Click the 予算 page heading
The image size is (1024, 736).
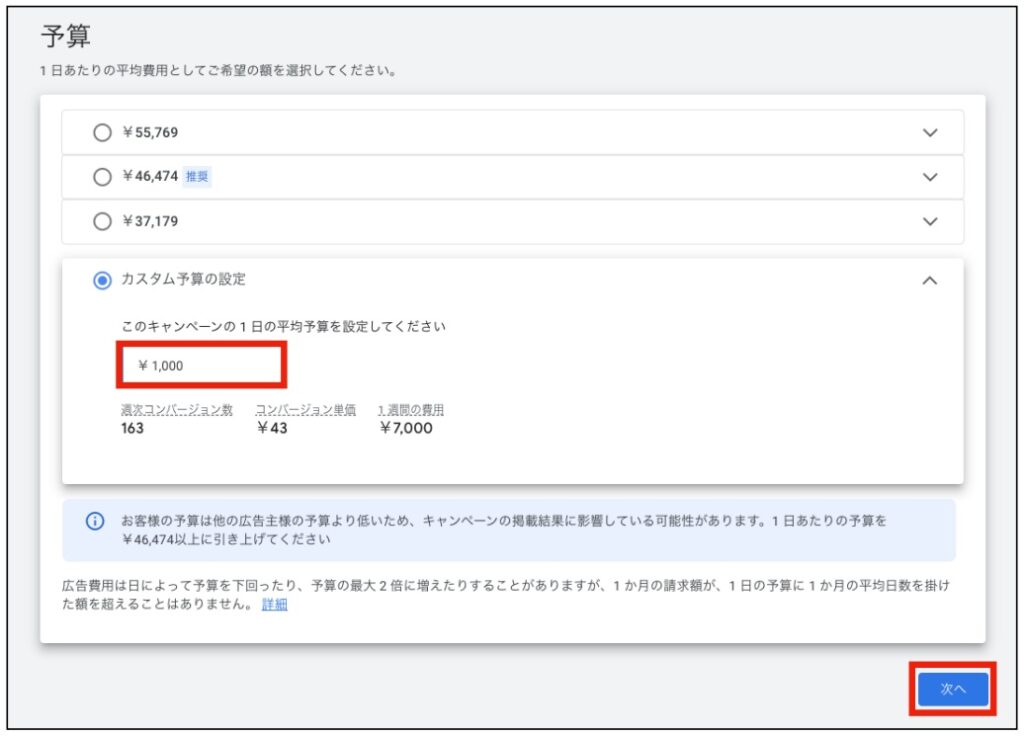click(66, 37)
